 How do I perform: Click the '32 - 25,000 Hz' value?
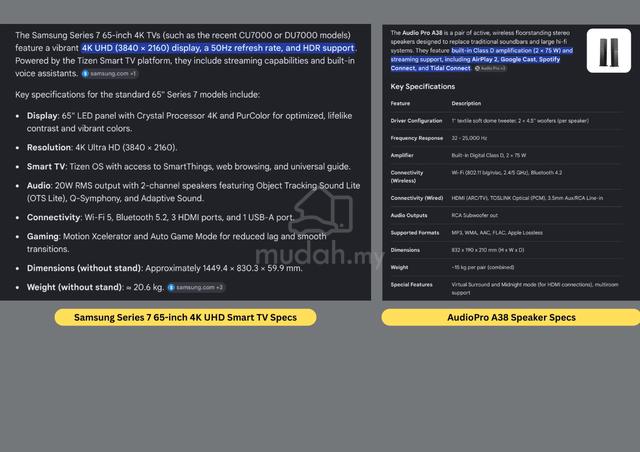tap(469, 138)
